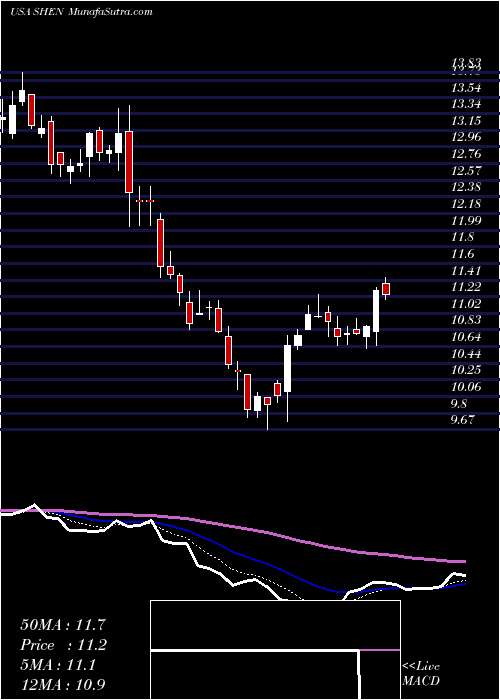Click the 10.64 price axis label
The width and height of the screenshot is (500, 700).
point(466,338)
